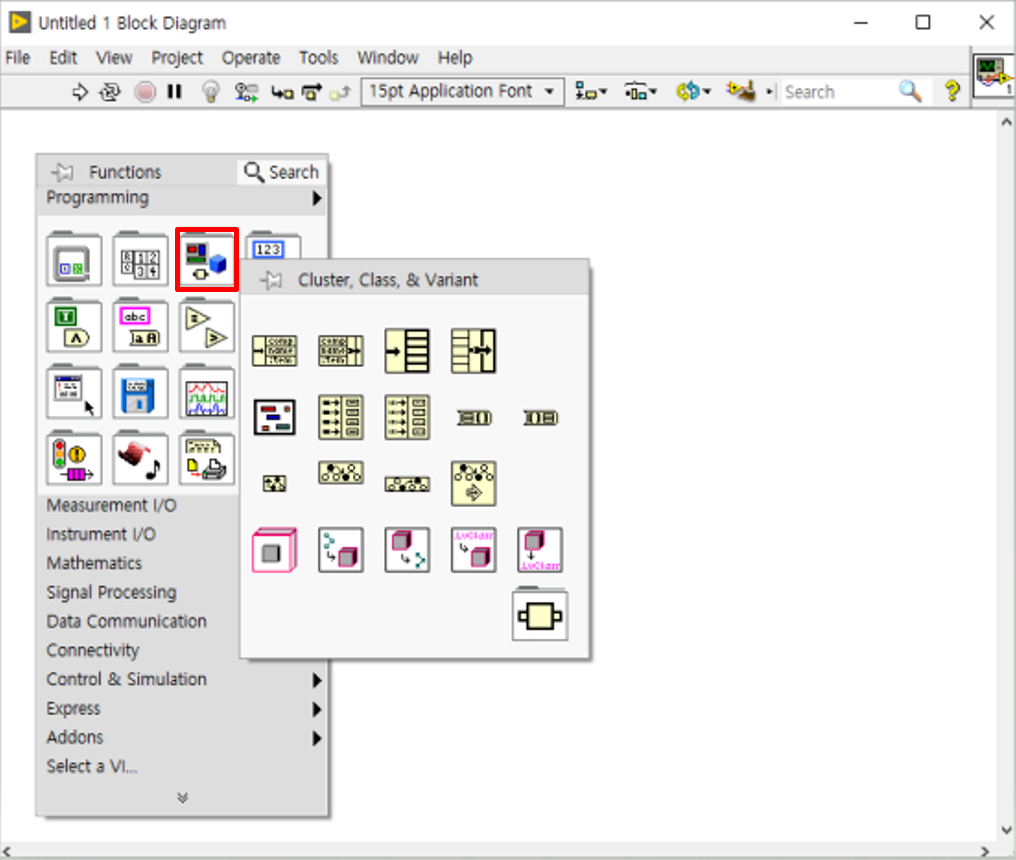1016x860 pixels.
Task: Expand the Express category
Action: (x=182, y=708)
